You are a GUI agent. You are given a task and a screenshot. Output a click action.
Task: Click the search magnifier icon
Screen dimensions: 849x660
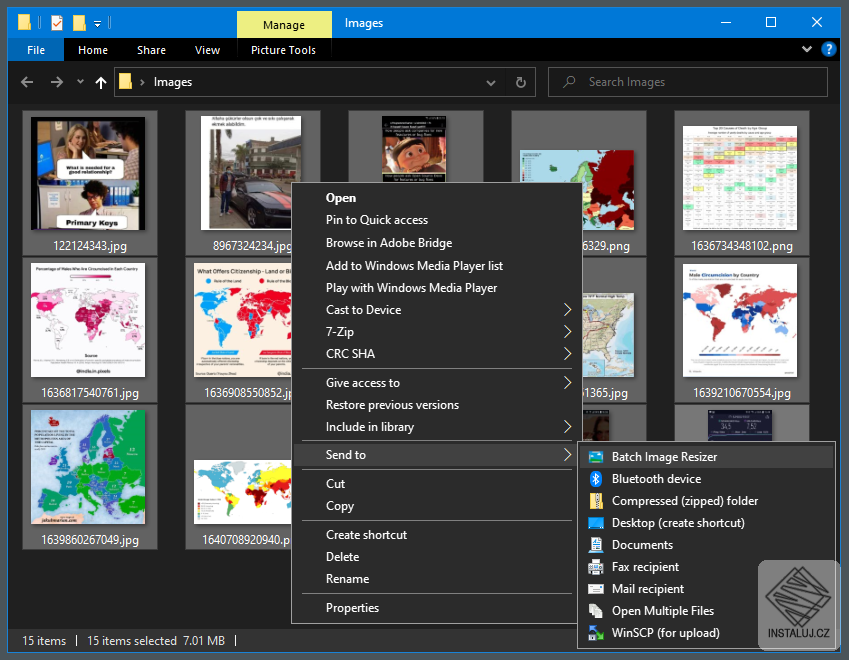click(569, 82)
